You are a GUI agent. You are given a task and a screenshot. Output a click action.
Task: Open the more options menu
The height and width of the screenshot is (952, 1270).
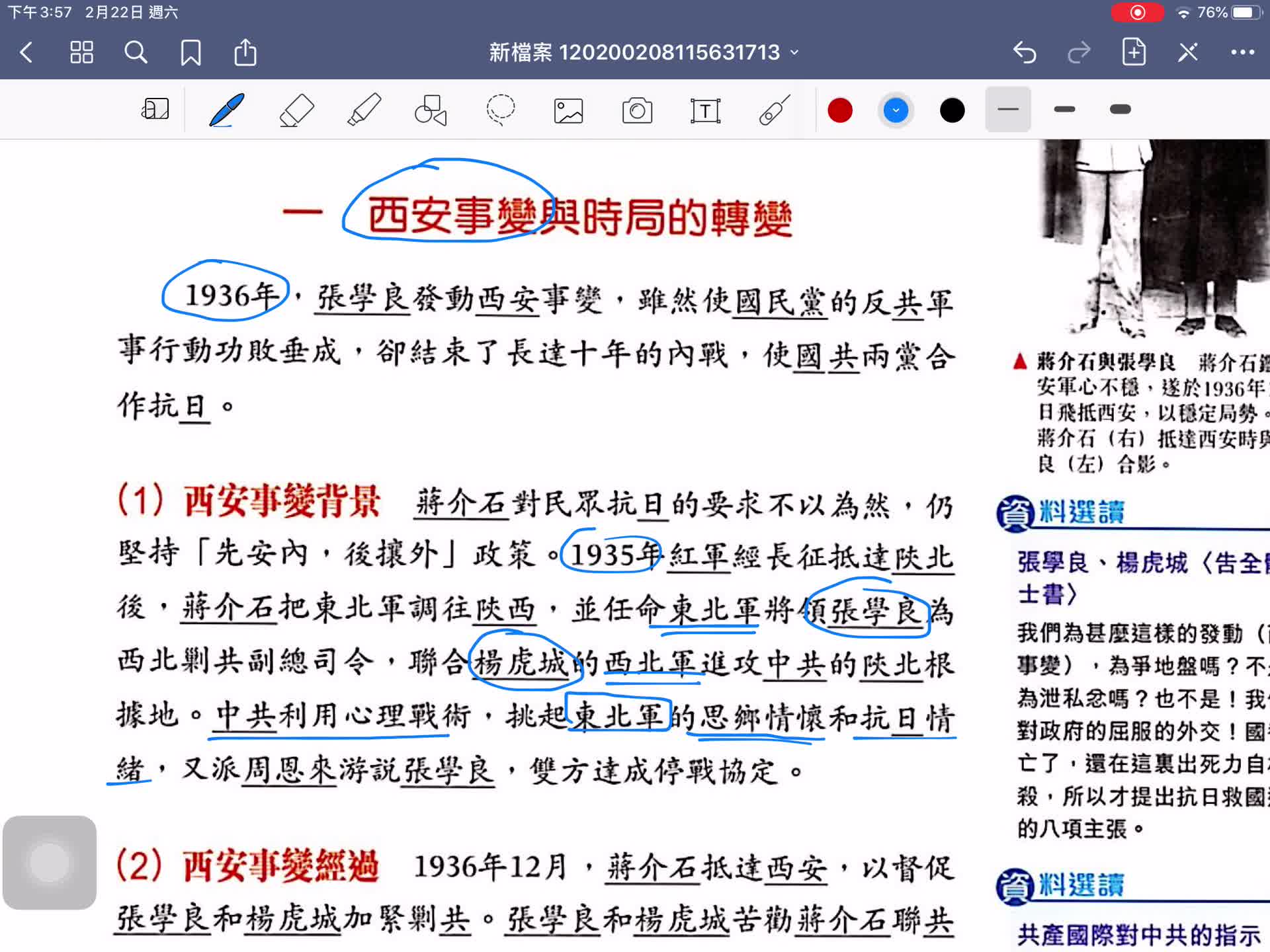(1242, 52)
